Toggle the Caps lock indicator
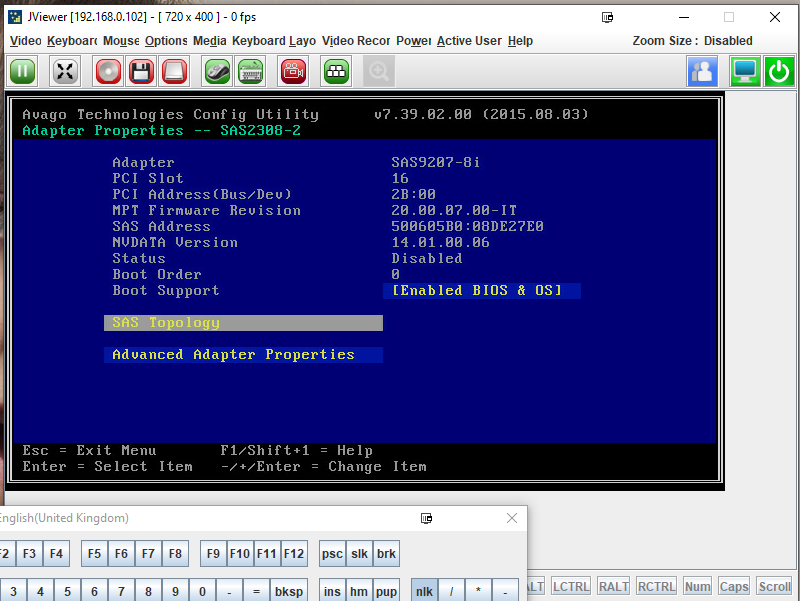 coord(734,586)
